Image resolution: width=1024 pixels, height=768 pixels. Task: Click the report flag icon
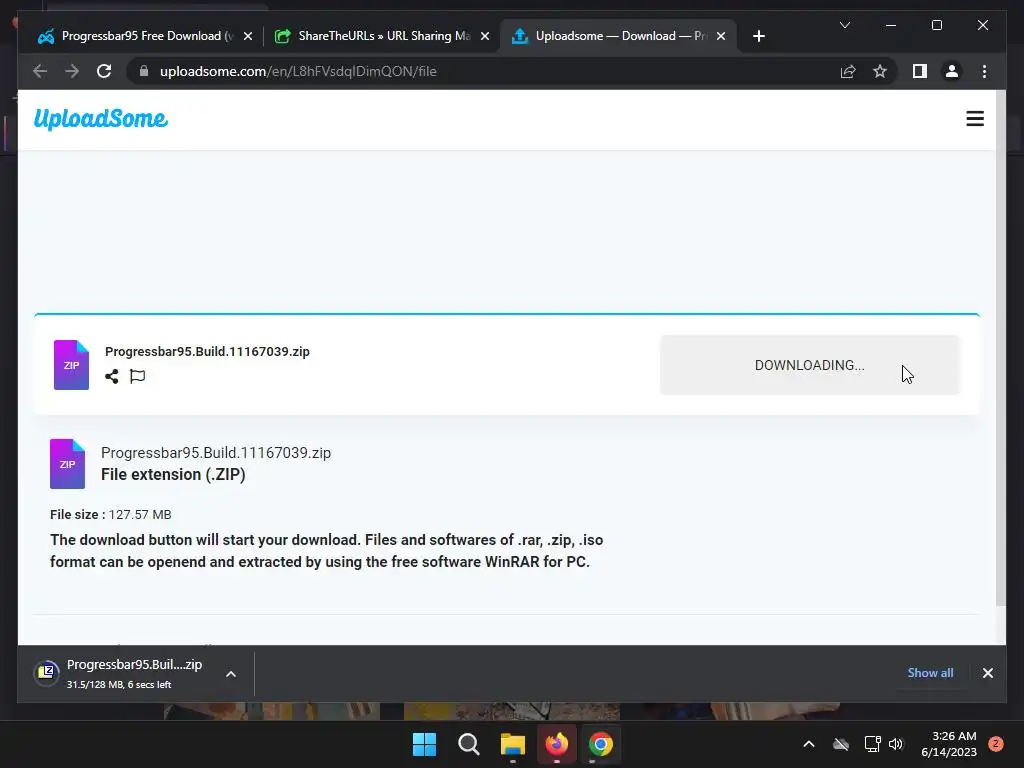click(x=137, y=376)
